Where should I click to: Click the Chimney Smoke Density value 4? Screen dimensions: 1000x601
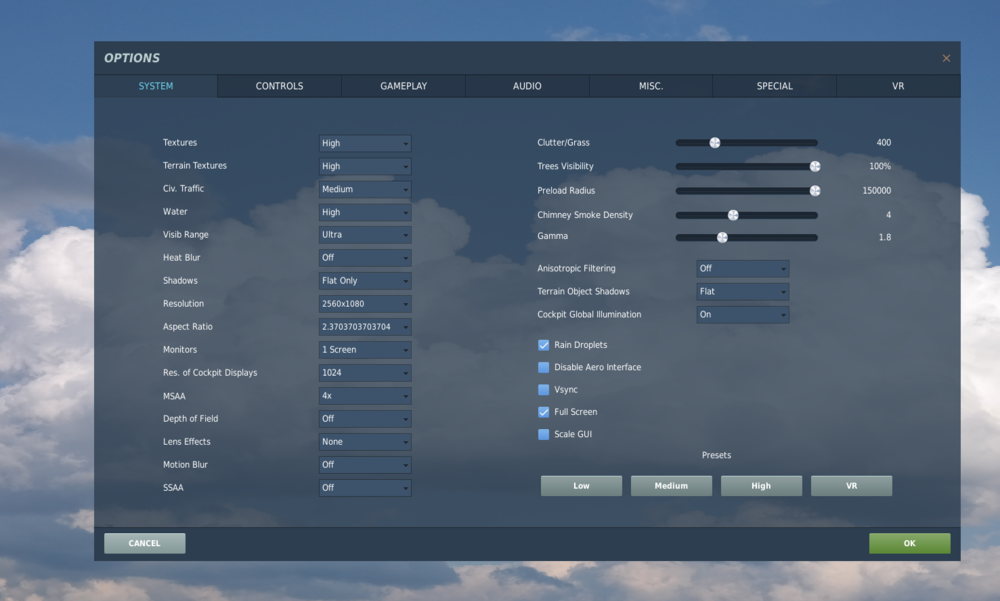(888, 215)
